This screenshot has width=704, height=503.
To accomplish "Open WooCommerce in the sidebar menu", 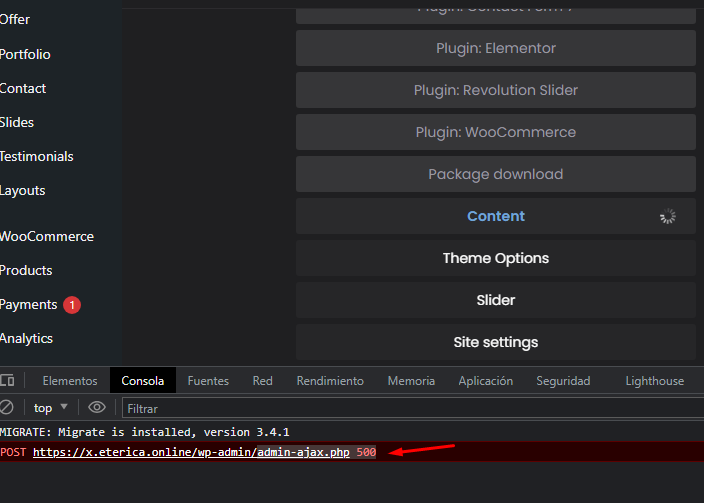I will pos(46,236).
